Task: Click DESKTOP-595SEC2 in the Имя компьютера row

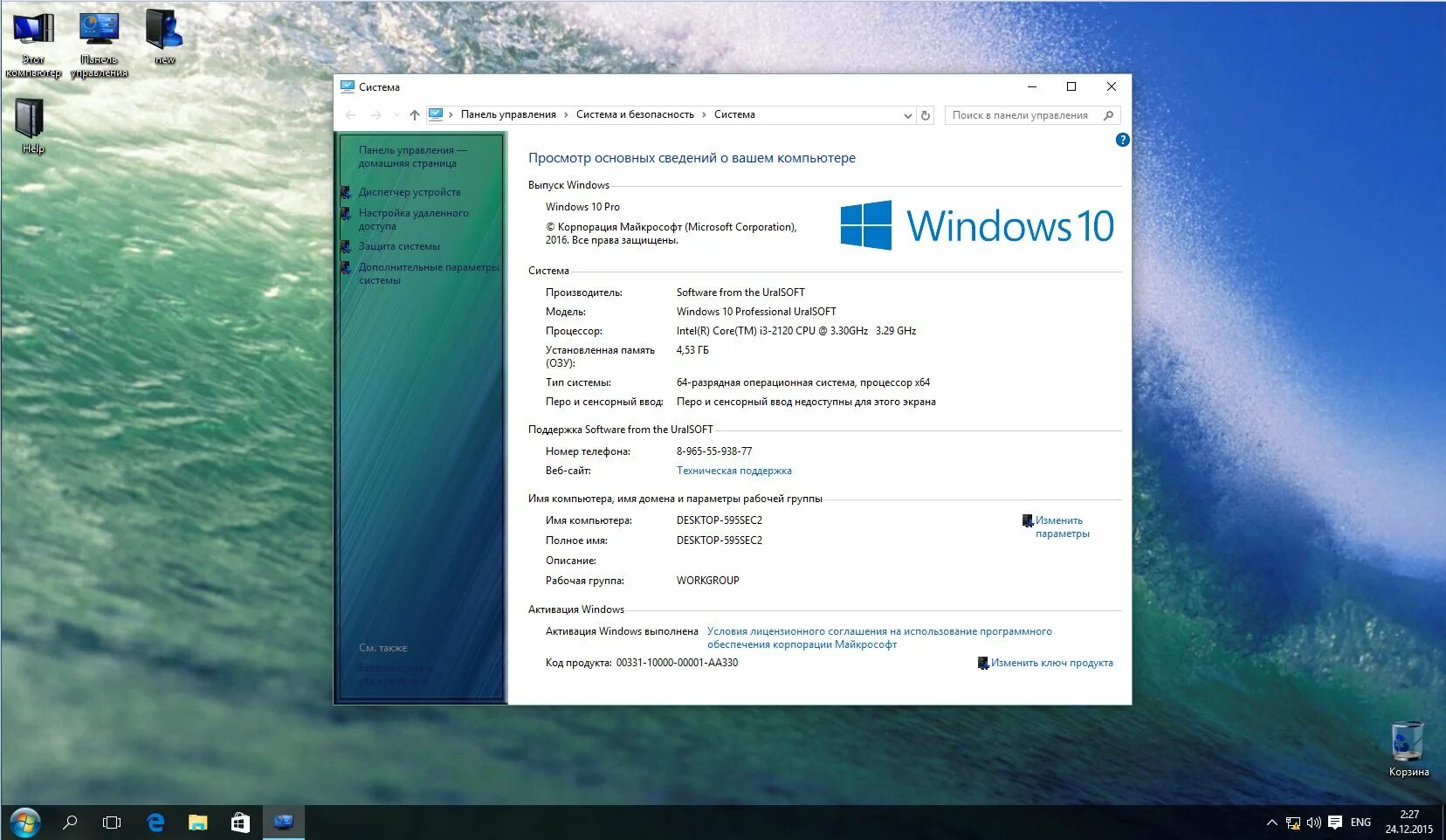Action: 720,520
